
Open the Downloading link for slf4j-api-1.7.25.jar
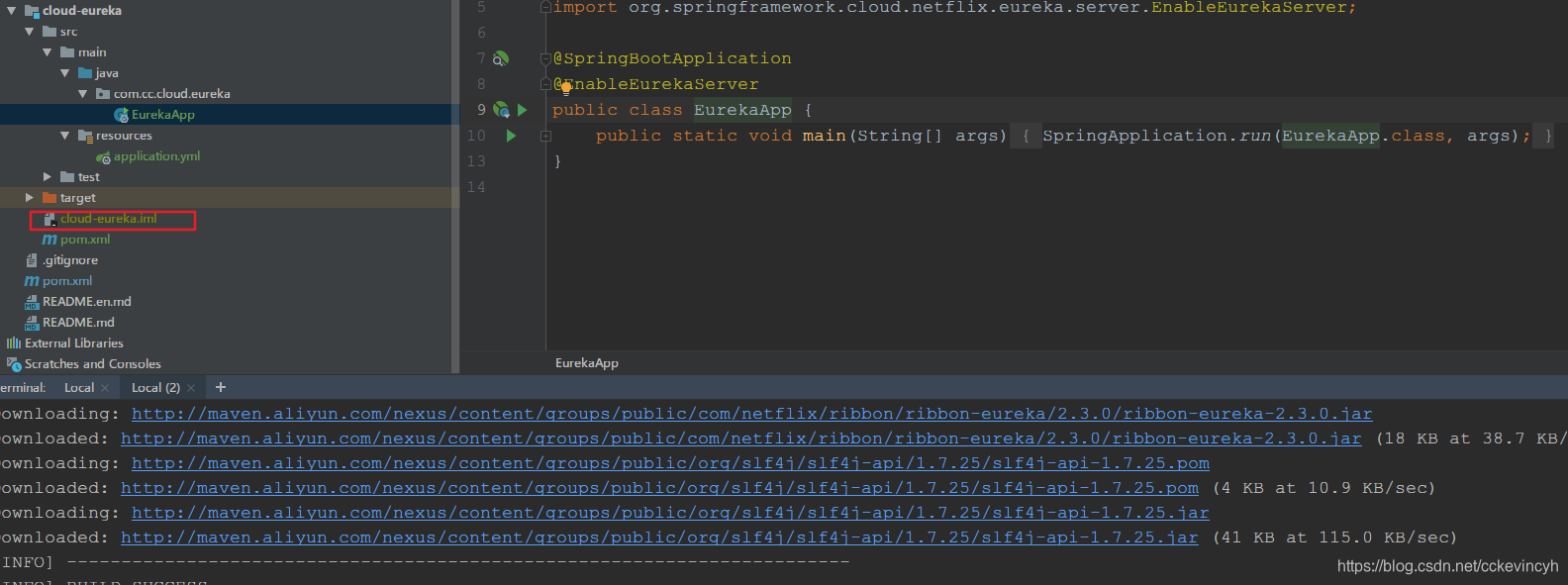pyautogui.click(x=670, y=513)
